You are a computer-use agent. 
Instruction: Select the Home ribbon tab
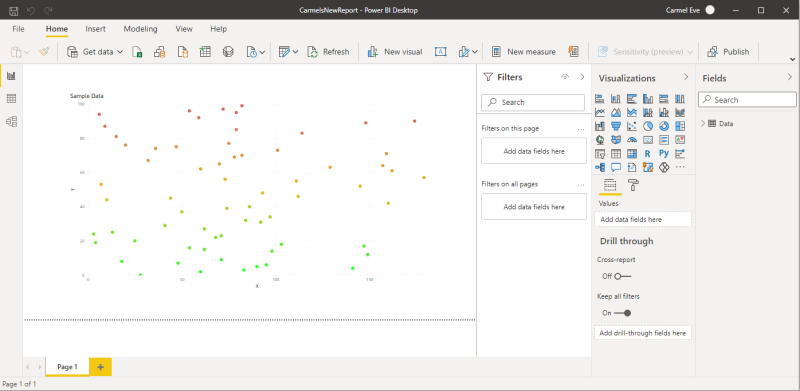(x=57, y=29)
